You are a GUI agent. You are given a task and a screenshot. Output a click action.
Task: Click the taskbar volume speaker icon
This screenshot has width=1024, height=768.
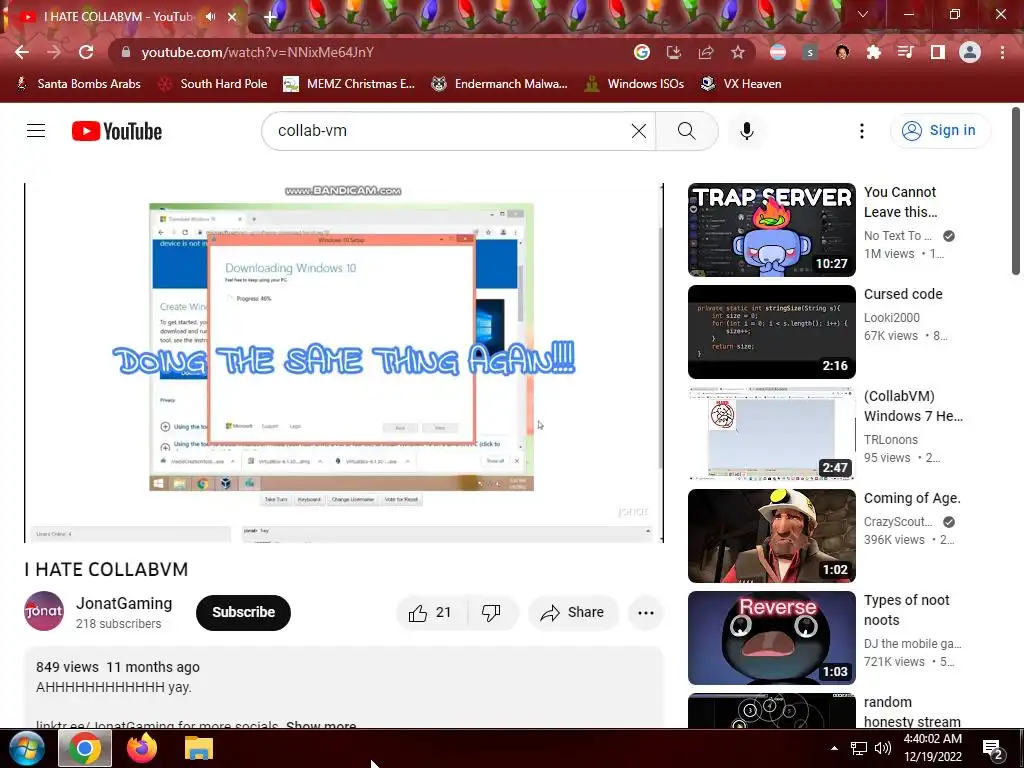(882, 748)
